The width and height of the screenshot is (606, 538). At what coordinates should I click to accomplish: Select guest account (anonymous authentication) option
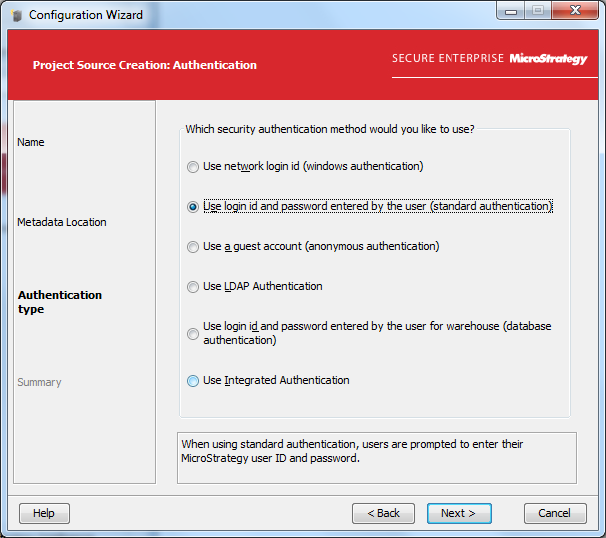pos(193,247)
